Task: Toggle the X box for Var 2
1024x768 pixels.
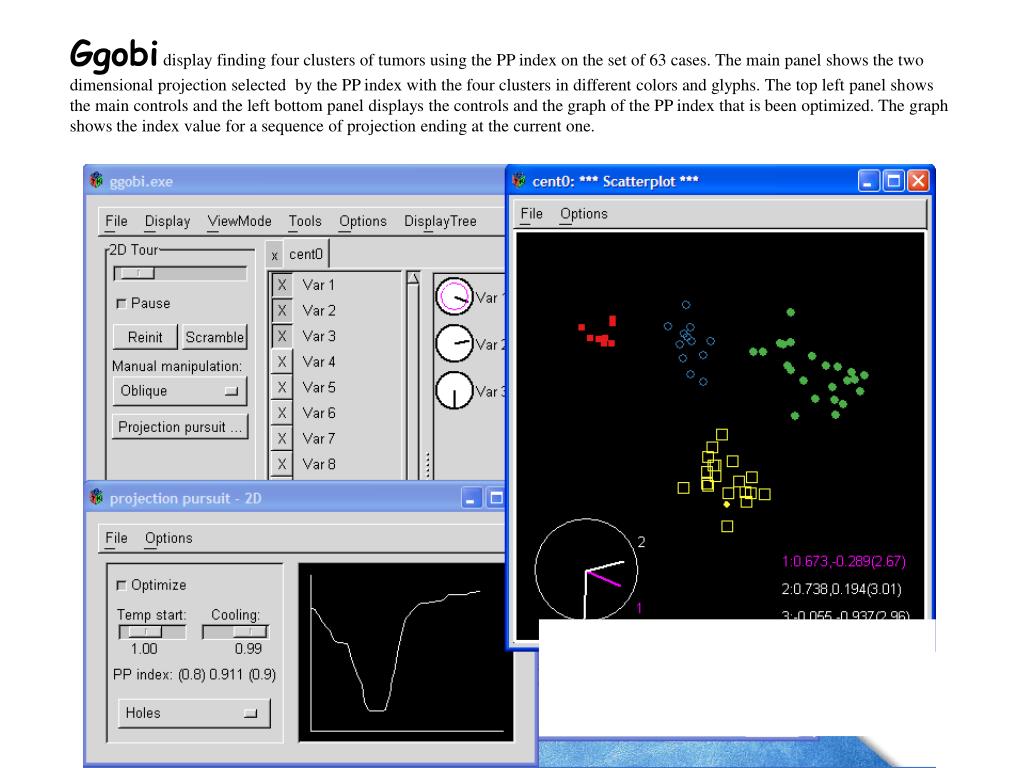Action: coord(281,310)
